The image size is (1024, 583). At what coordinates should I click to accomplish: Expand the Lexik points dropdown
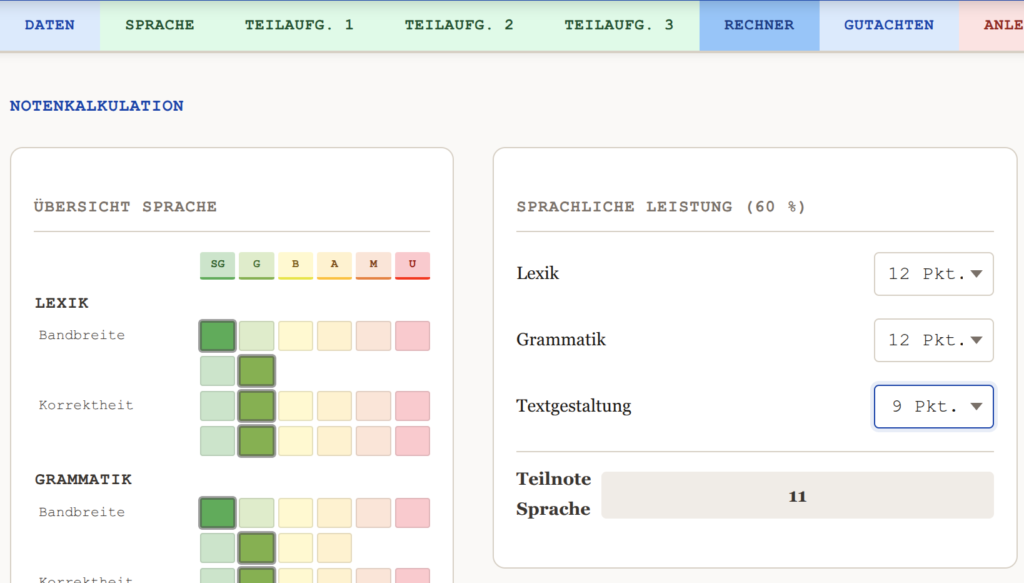933,274
